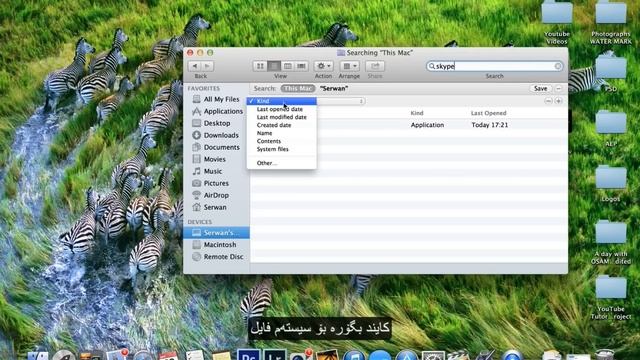Remove the search criteria row with minus
This screenshot has width=640, height=360.
548,101
